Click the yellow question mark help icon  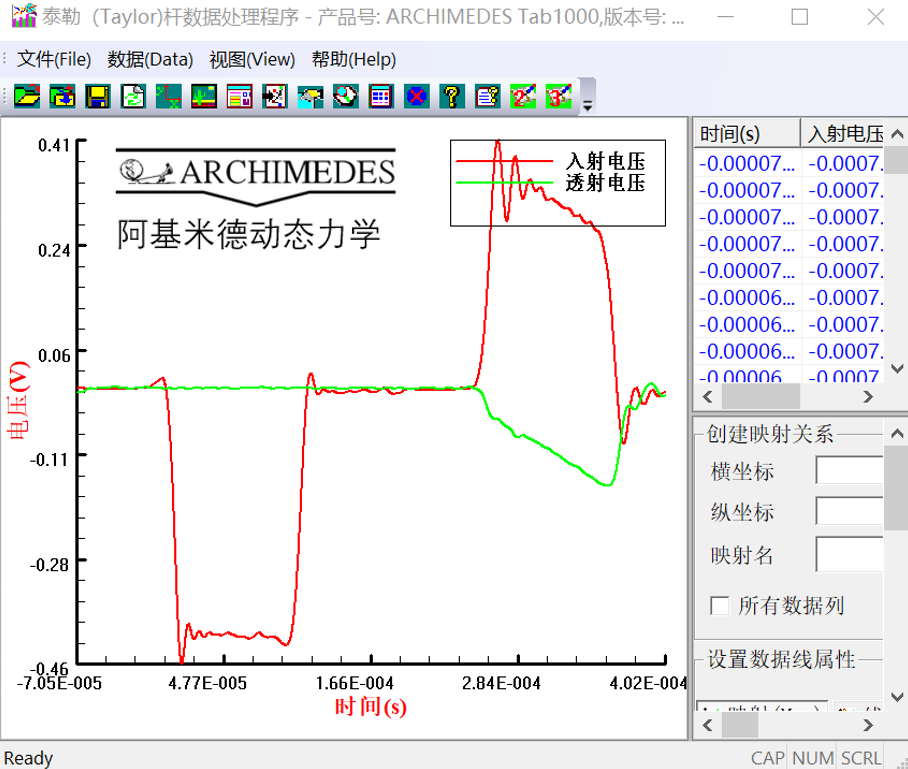[452, 96]
